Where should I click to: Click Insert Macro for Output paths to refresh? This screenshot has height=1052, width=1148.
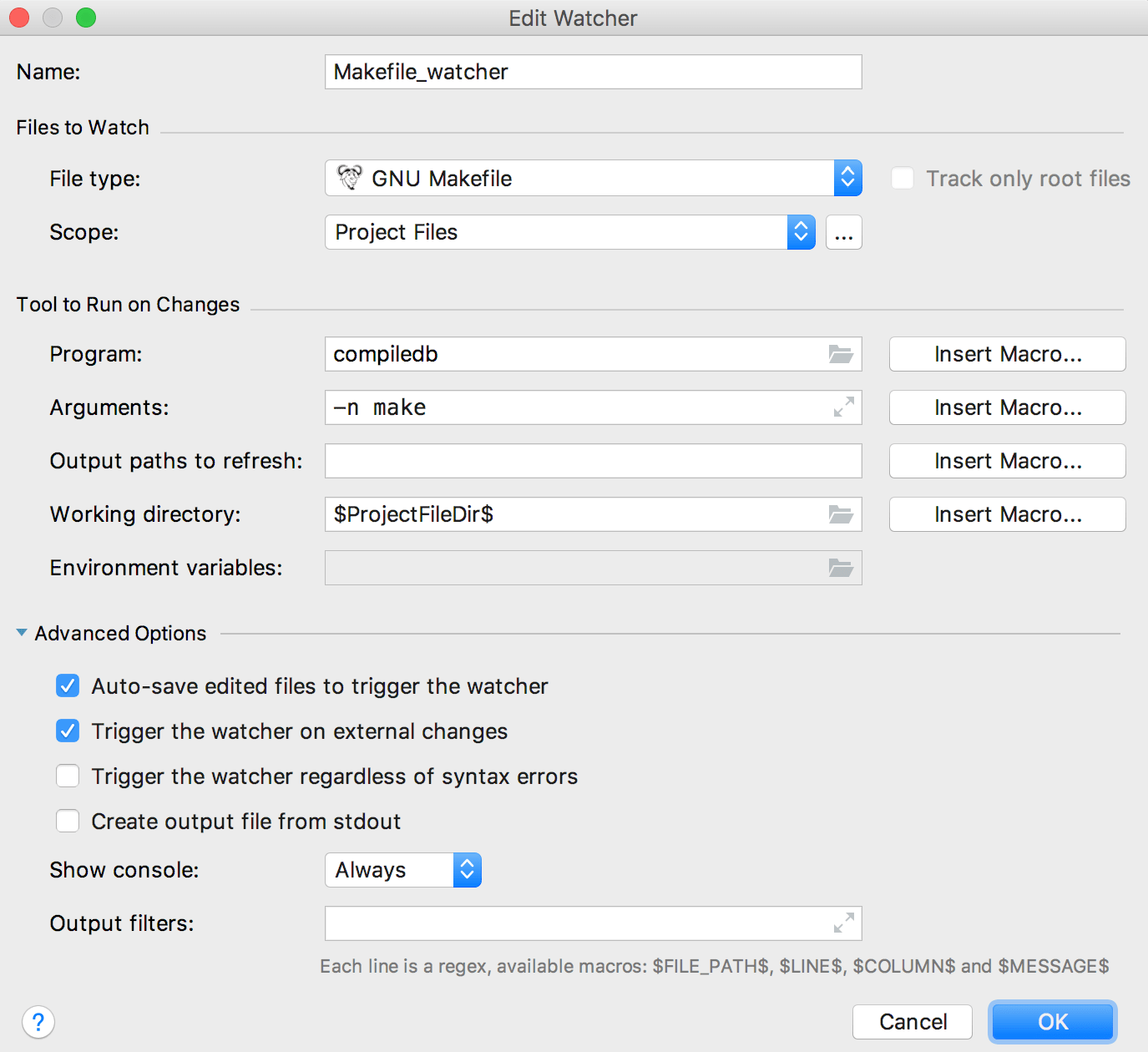tap(1007, 461)
